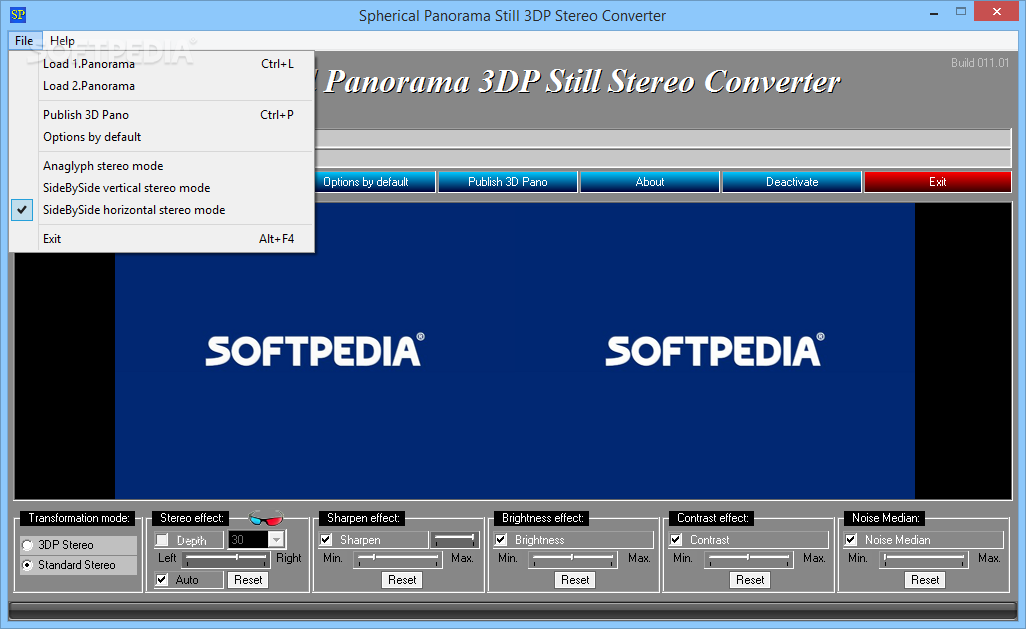This screenshot has width=1026, height=629.
Task: Click the red Exit button
Action: click(x=938, y=182)
